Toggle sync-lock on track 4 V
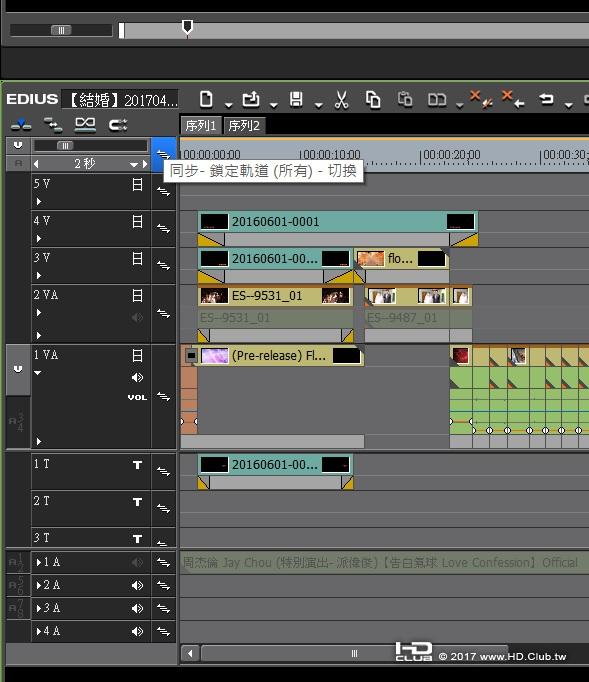Screen dimensions: 589x682 [x=164, y=228]
